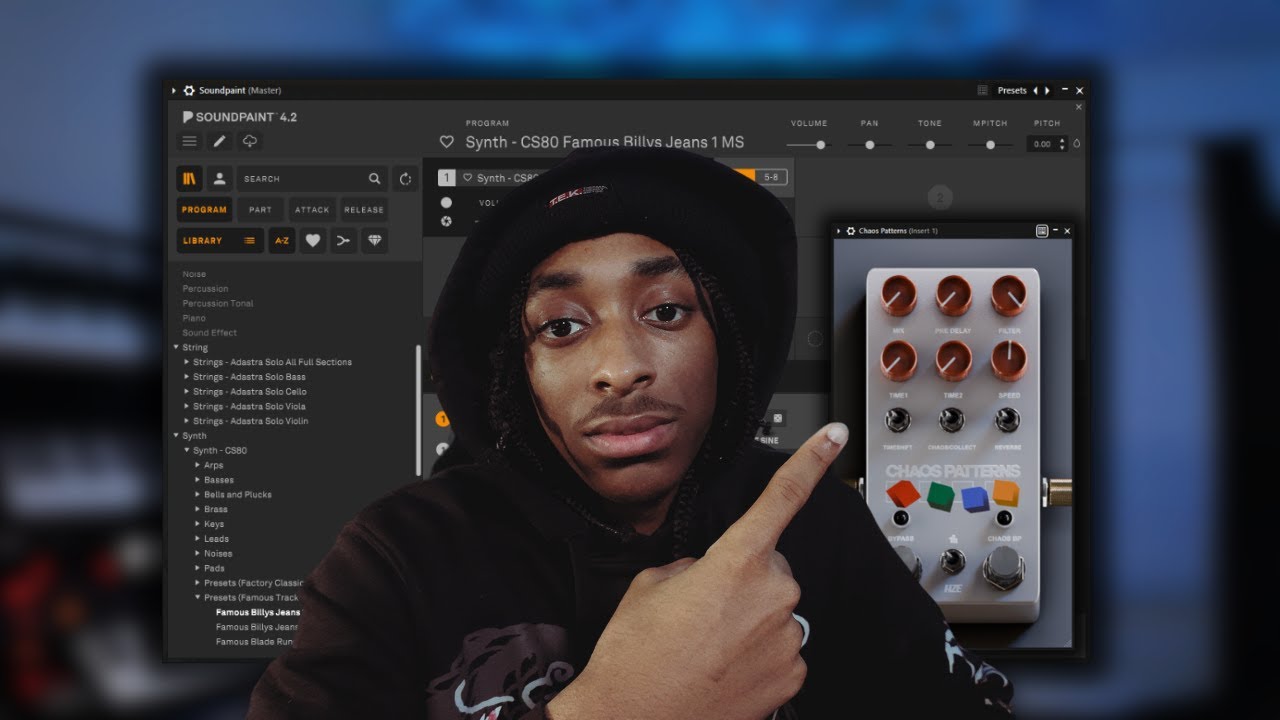Select part number 1 box
Screen dimensions: 1280x720
pyautogui.click(x=447, y=178)
